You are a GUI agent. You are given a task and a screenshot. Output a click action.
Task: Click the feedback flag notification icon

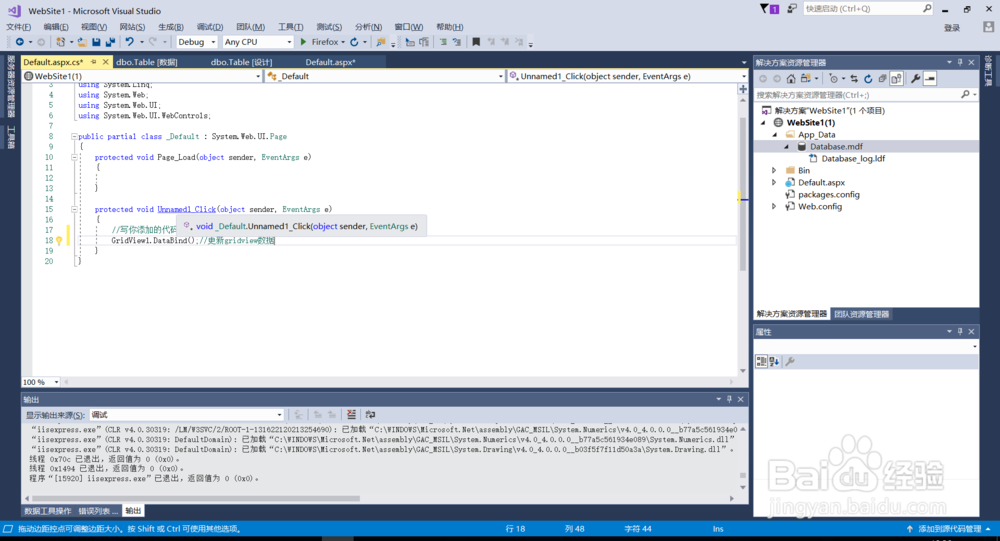click(769, 9)
